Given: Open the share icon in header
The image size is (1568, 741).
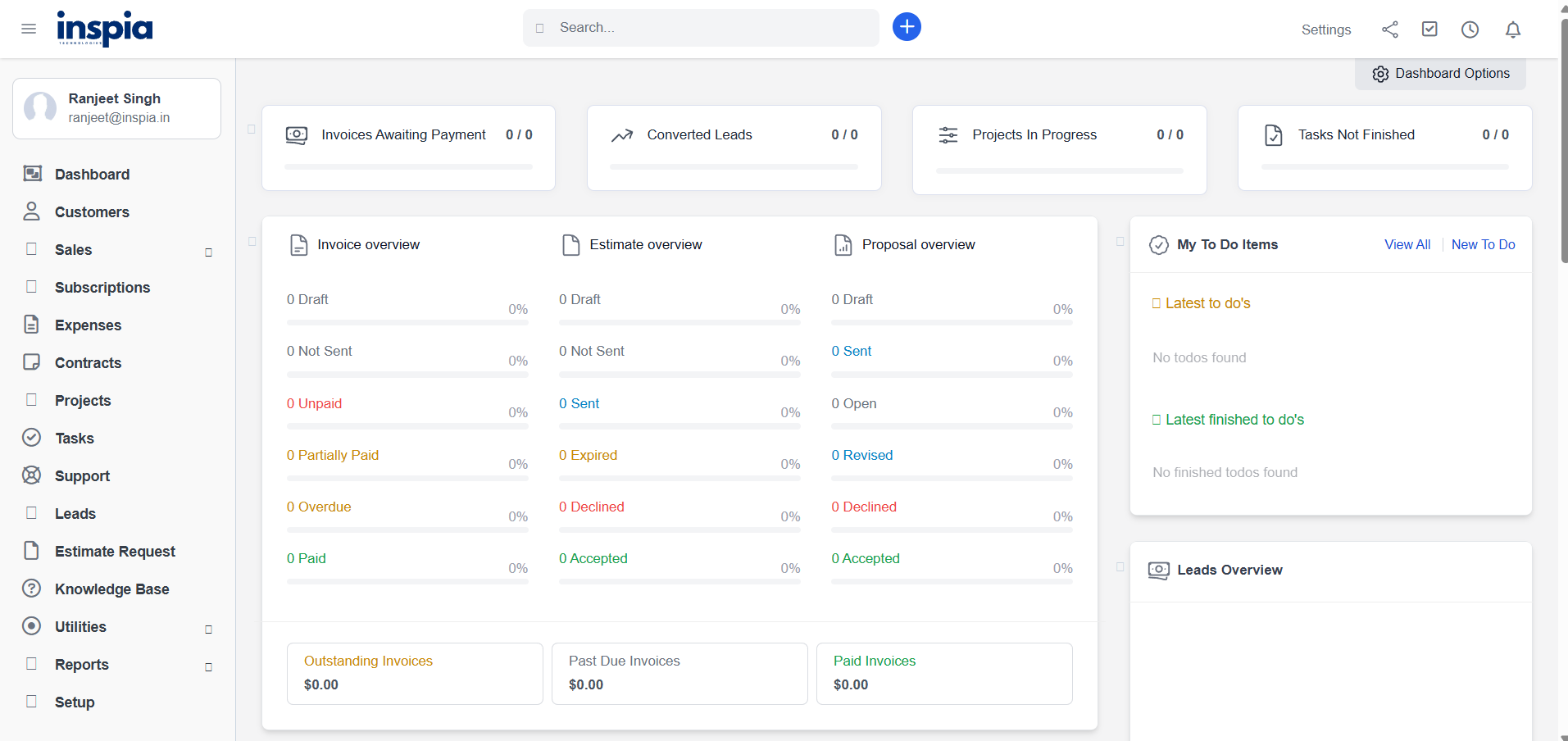Looking at the screenshot, I should [x=1389, y=30].
